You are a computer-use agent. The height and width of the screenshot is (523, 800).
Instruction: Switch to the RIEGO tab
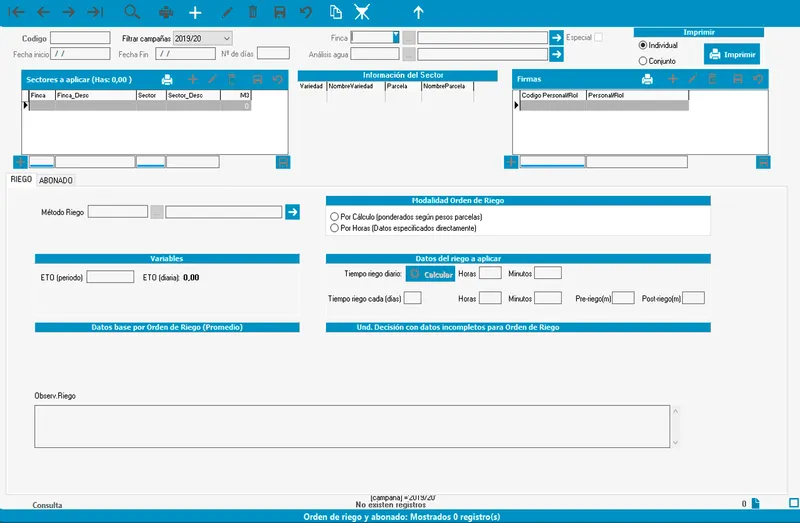coord(21,179)
